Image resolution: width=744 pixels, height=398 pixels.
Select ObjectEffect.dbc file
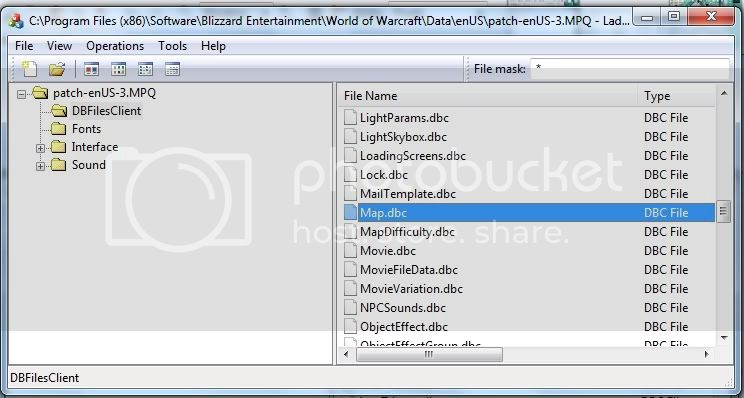(404, 326)
